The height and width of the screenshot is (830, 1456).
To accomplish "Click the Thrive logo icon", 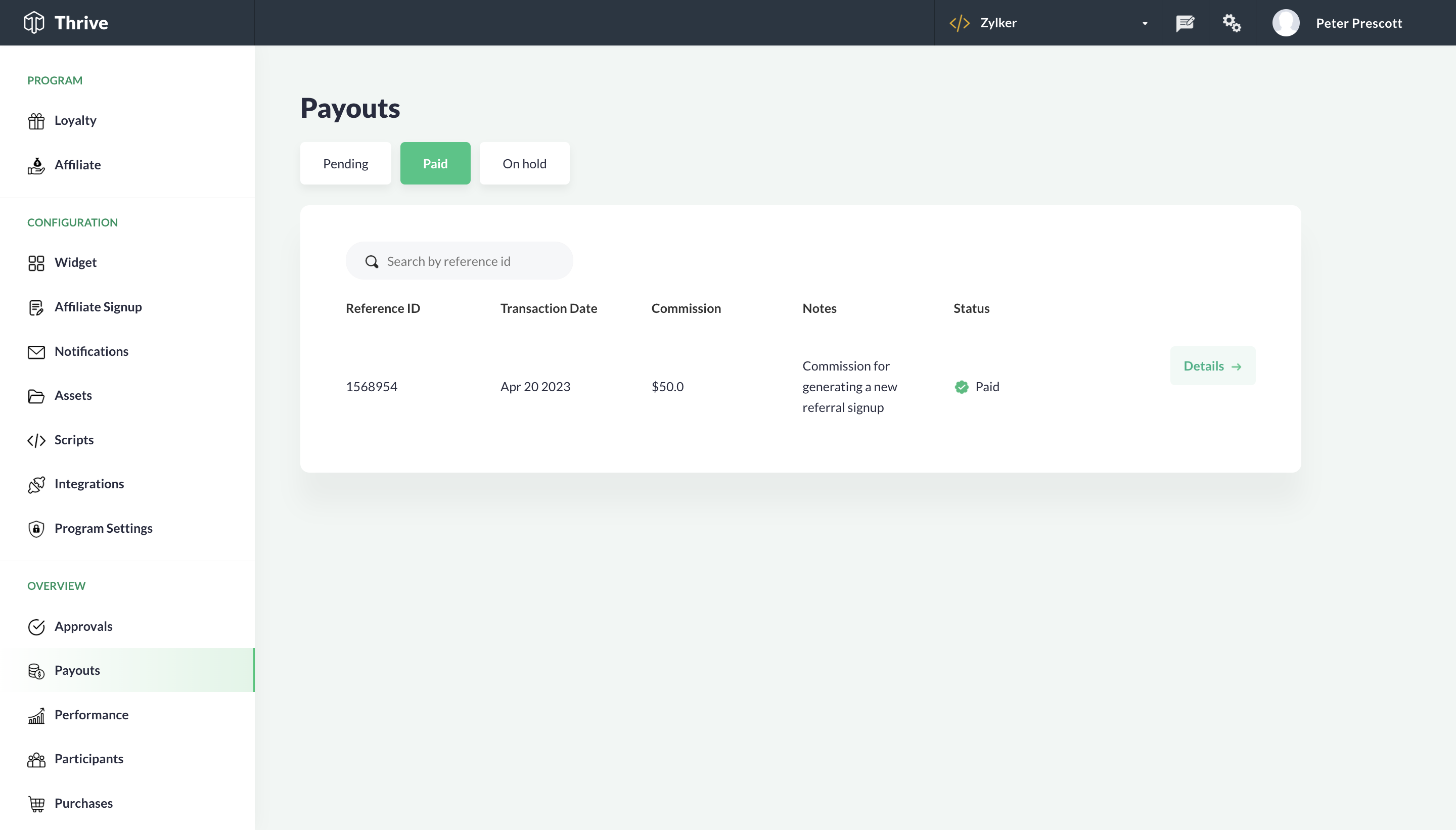I will 34,23.
